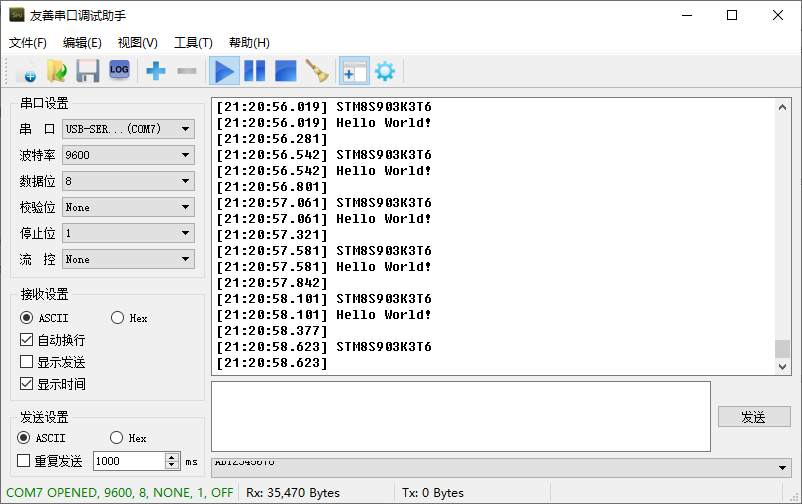
Task: Clear the receive window with the broom icon
Action: [317, 71]
